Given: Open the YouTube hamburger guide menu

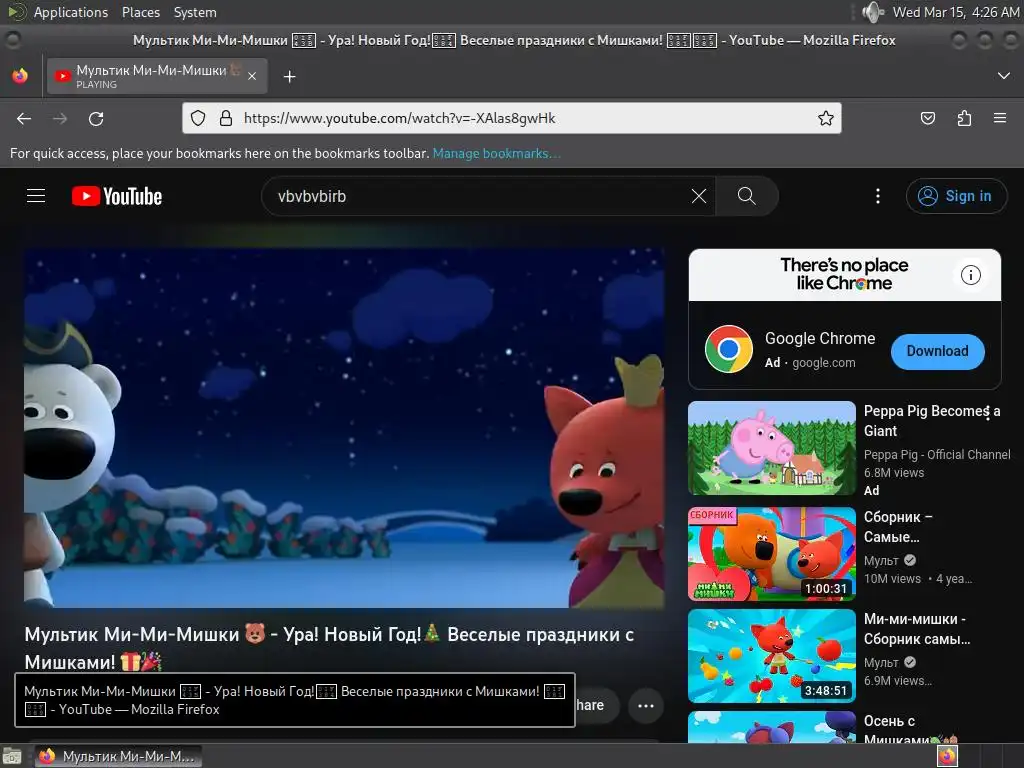Looking at the screenshot, I should click(36, 196).
